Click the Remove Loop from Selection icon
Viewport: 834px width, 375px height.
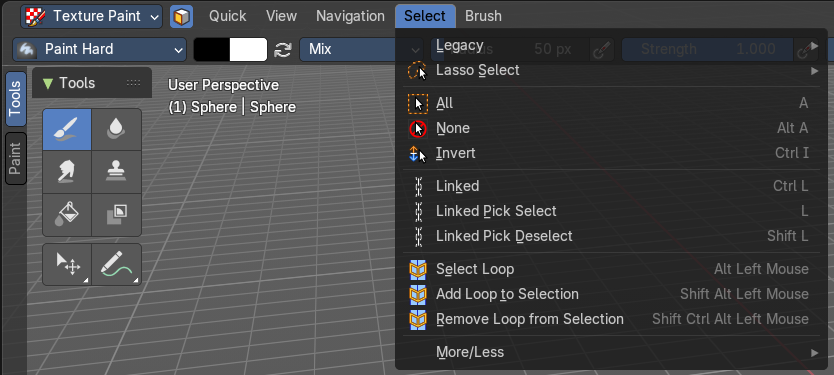(418, 319)
